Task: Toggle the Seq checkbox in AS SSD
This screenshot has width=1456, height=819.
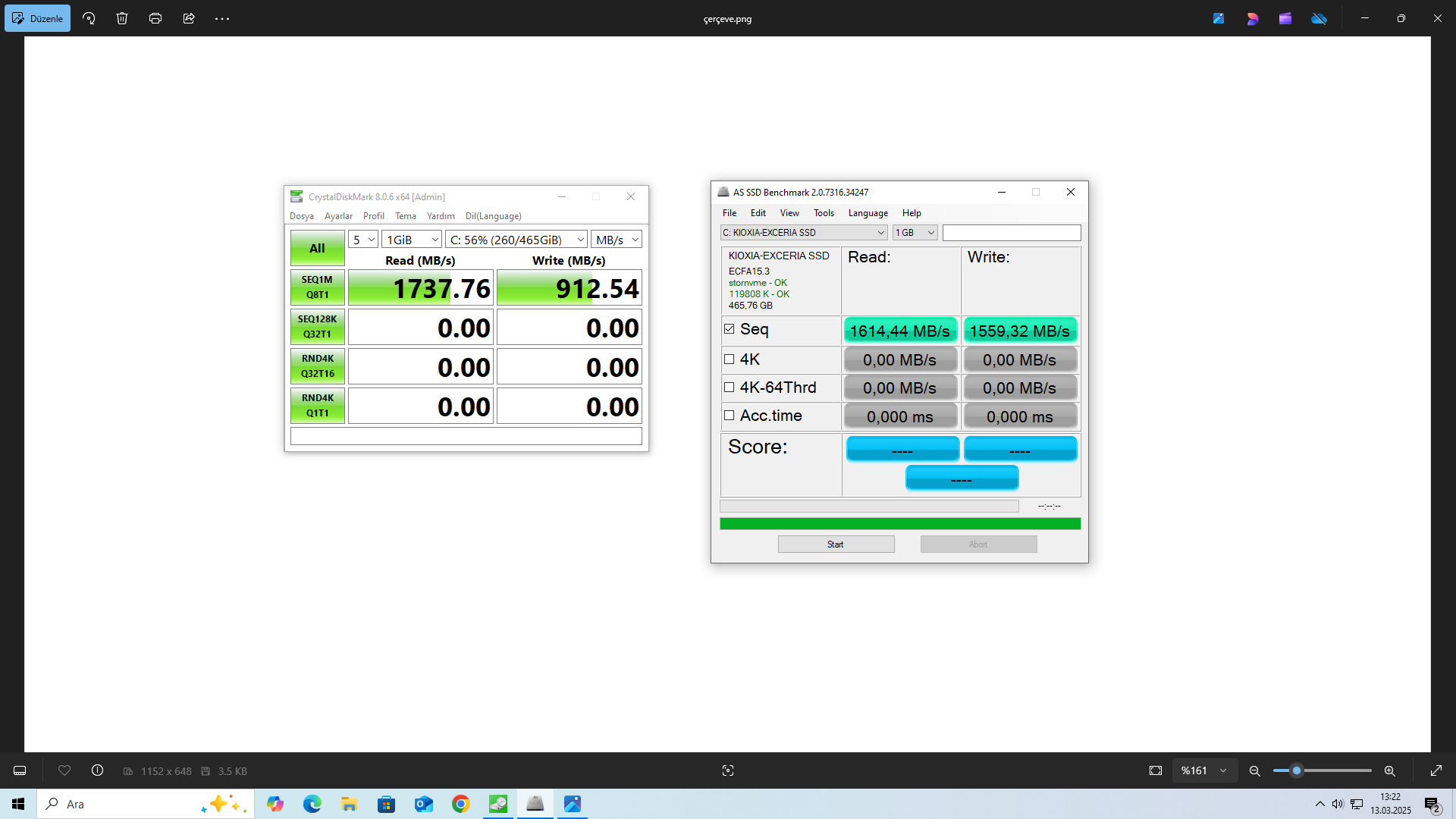Action: [730, 329]
